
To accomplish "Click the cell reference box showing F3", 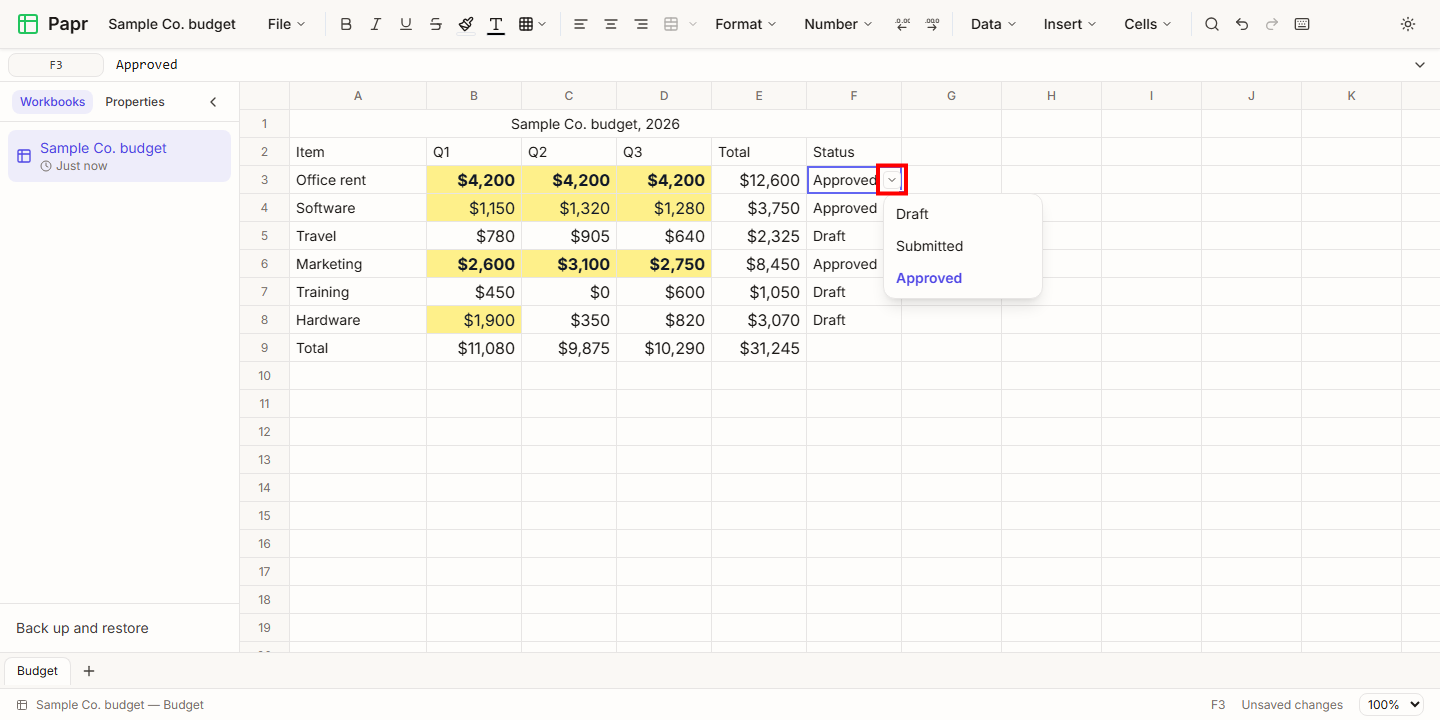I will point(56,65).
